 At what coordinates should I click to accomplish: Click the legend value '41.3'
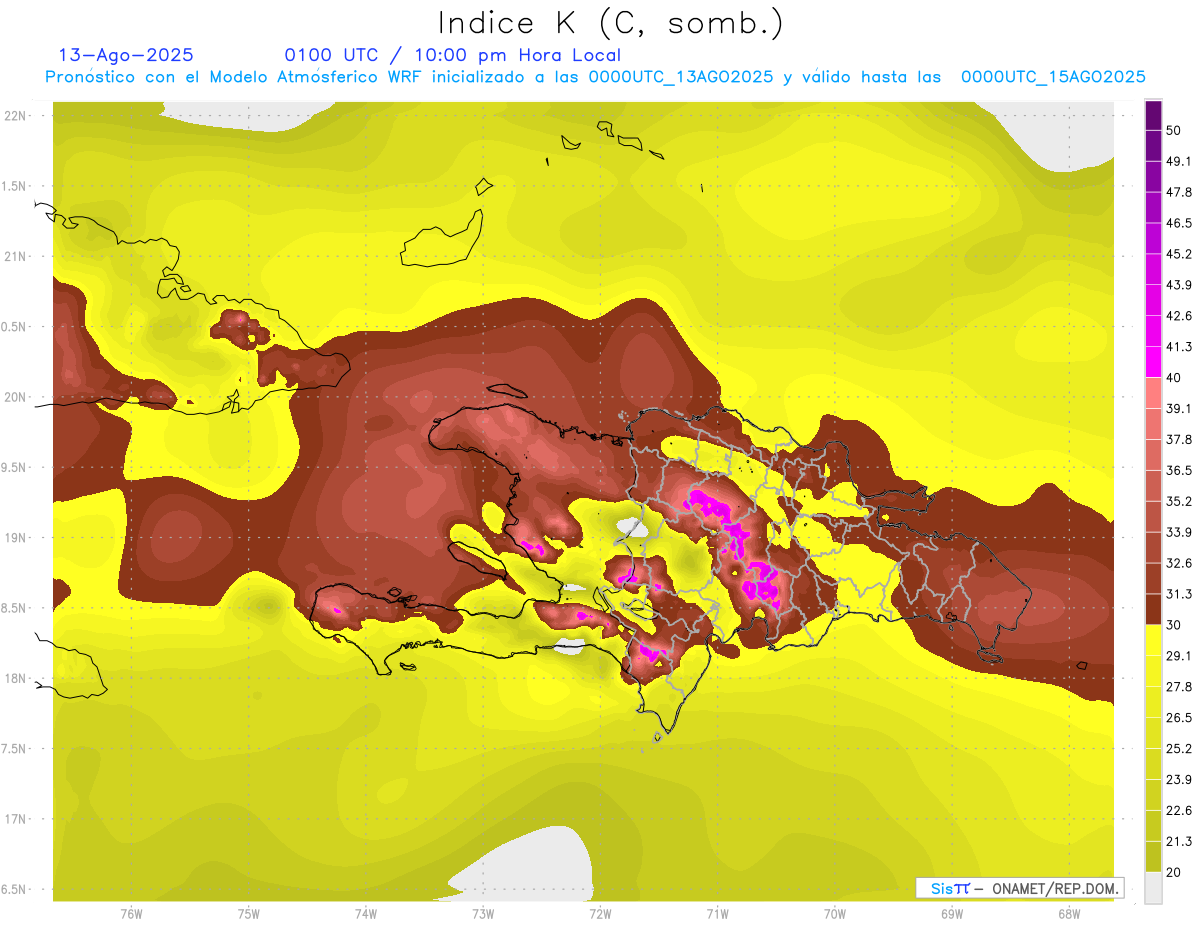tap(1179, 347)
